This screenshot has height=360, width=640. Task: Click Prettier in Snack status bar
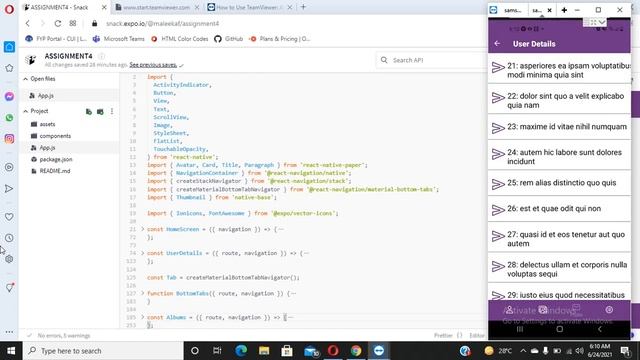pyautogui.click(x=443, y=336)
